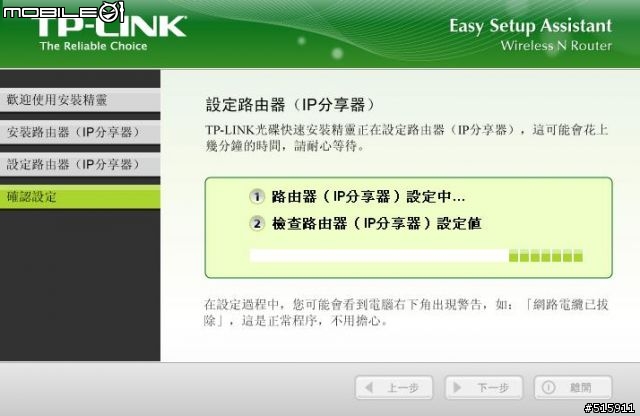Click the 檢查路由器（IP分享器）設定值 status line
The height and width of the screenshot is (416, 640).
[x=377, y=224]
